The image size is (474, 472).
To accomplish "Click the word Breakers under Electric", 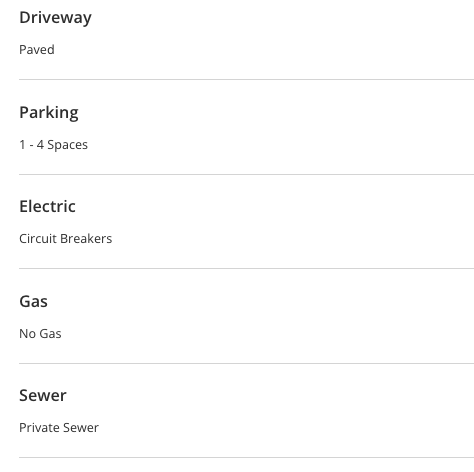I will click(x=86, y=239).
